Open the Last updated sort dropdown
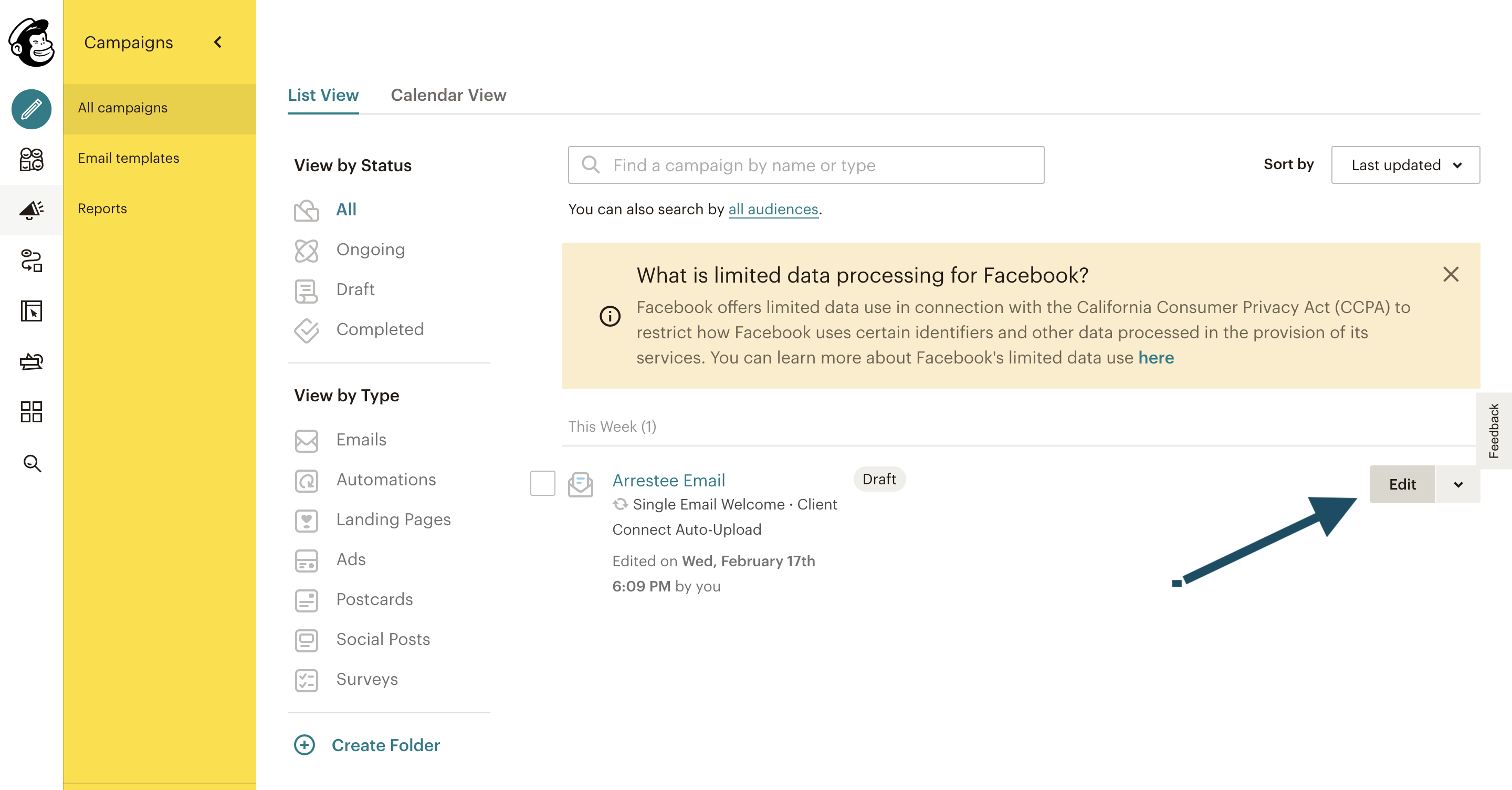The height and width of the screenshot is (790, 1512). [x=1405, y=165]
